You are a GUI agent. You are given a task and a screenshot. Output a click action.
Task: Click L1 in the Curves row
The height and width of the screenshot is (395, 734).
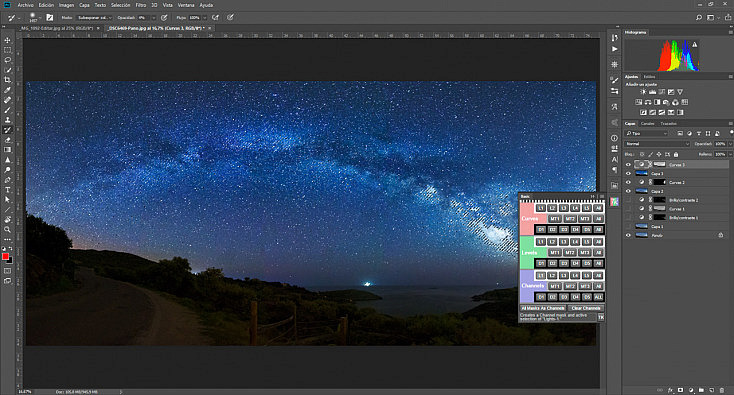(541, 208)
